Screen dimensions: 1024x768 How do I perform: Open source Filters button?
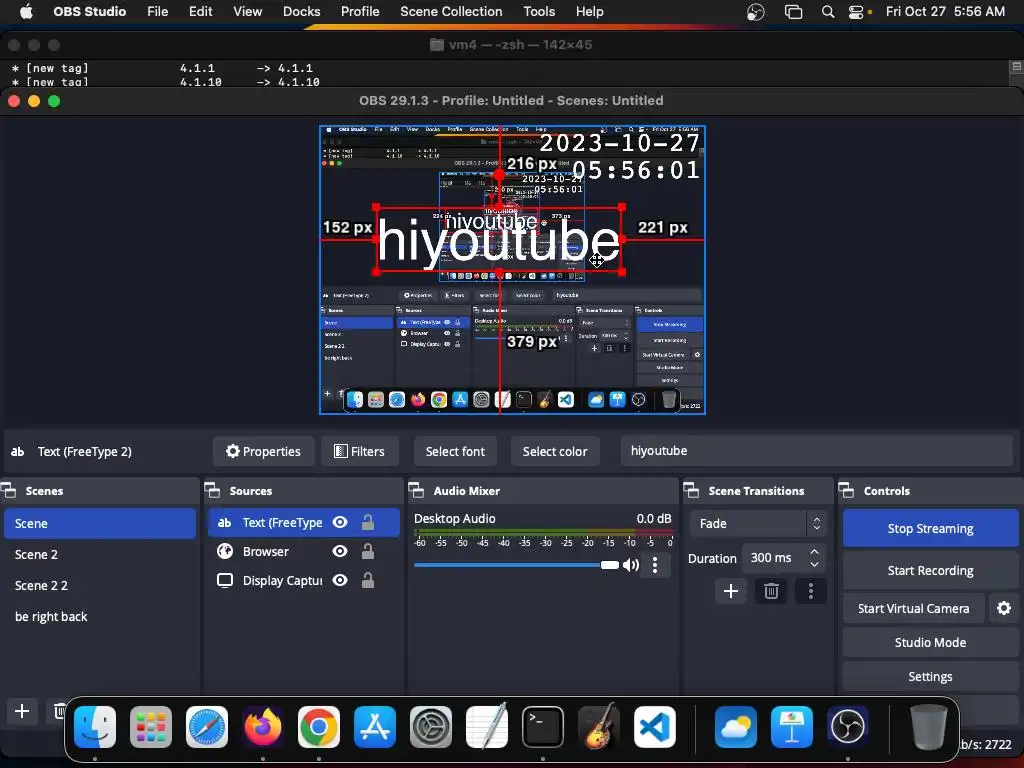click(x=360, y=451)
